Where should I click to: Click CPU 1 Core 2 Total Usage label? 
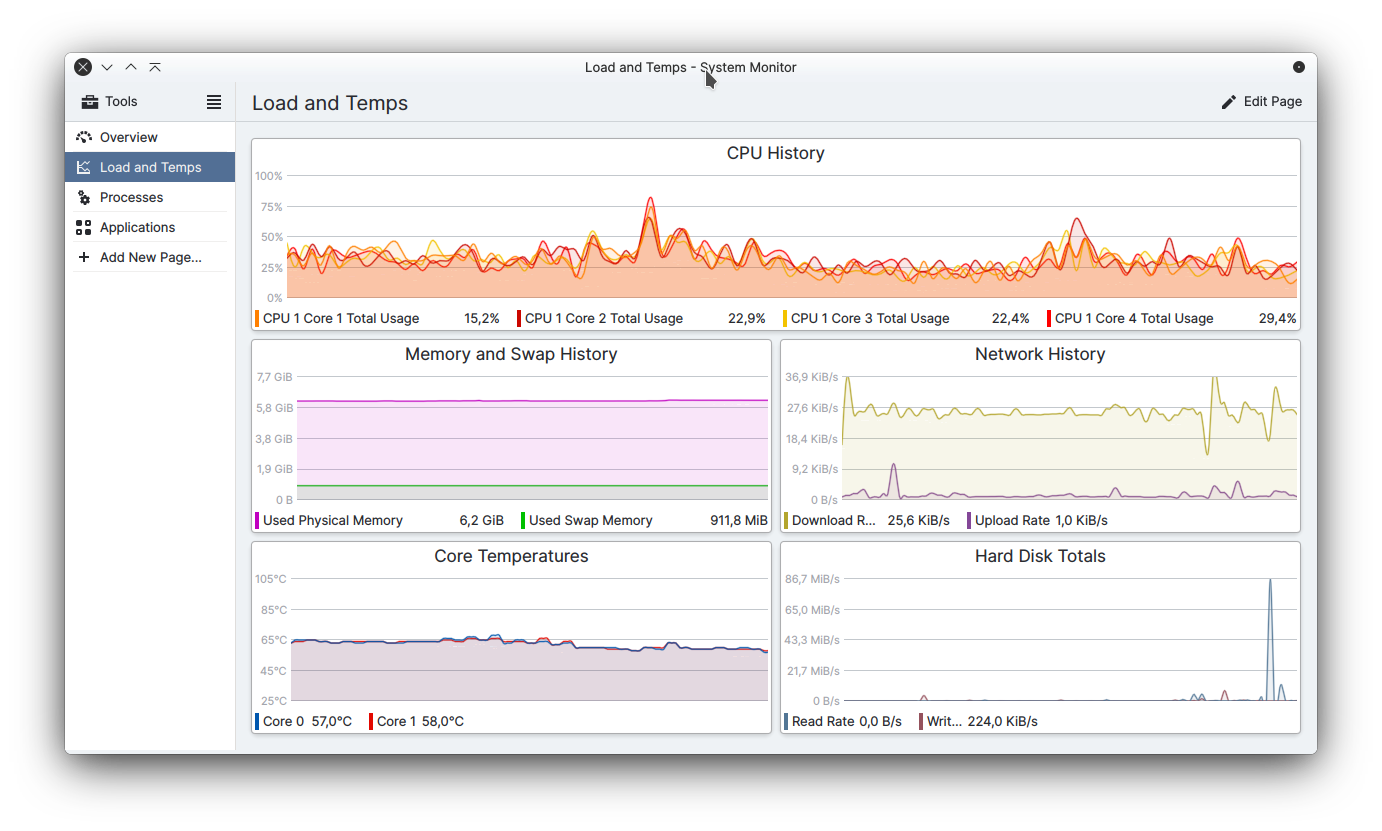[x=604, y=318]
